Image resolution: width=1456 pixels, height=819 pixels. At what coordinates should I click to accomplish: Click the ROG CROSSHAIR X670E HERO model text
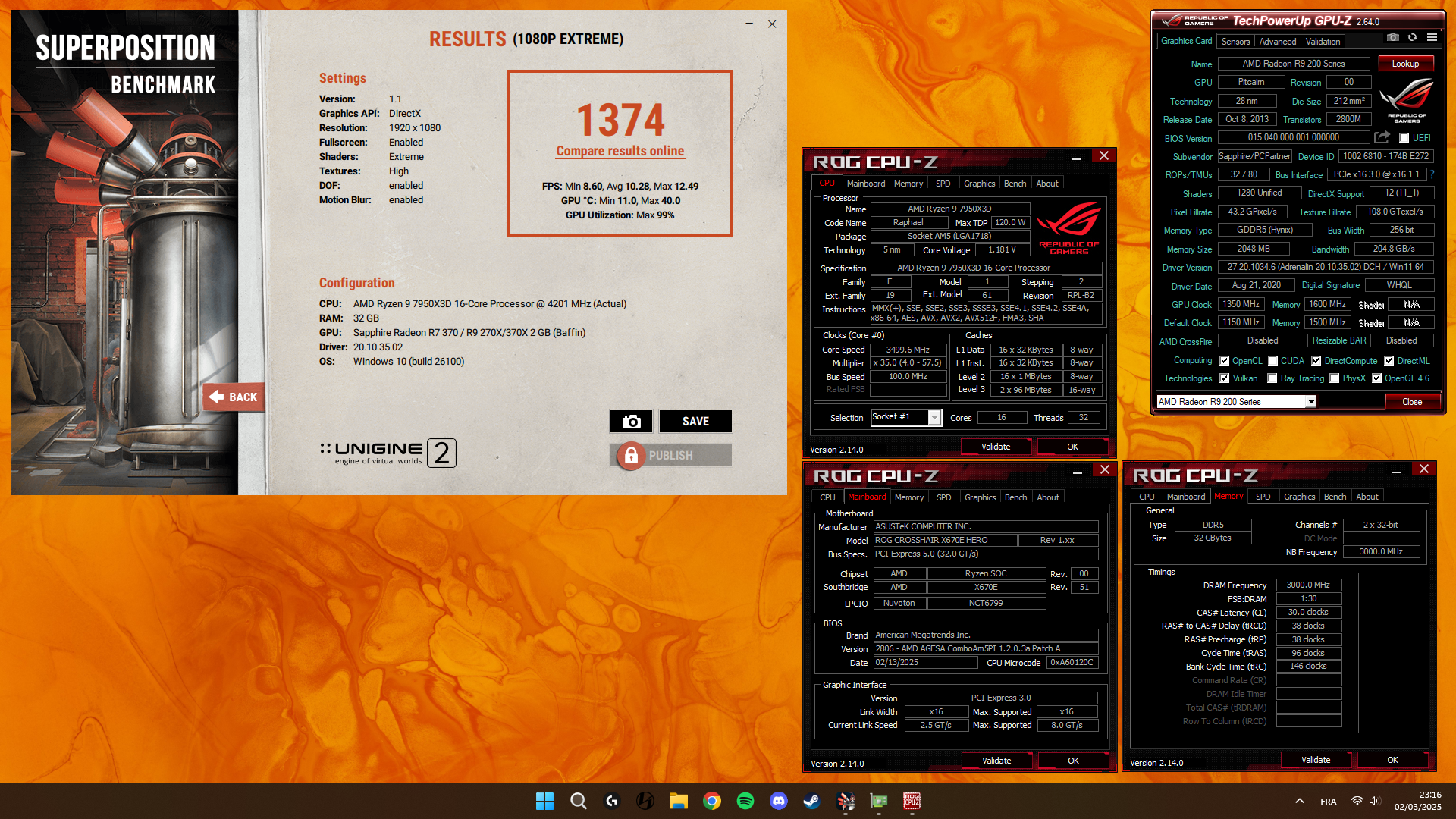(931, 540)
